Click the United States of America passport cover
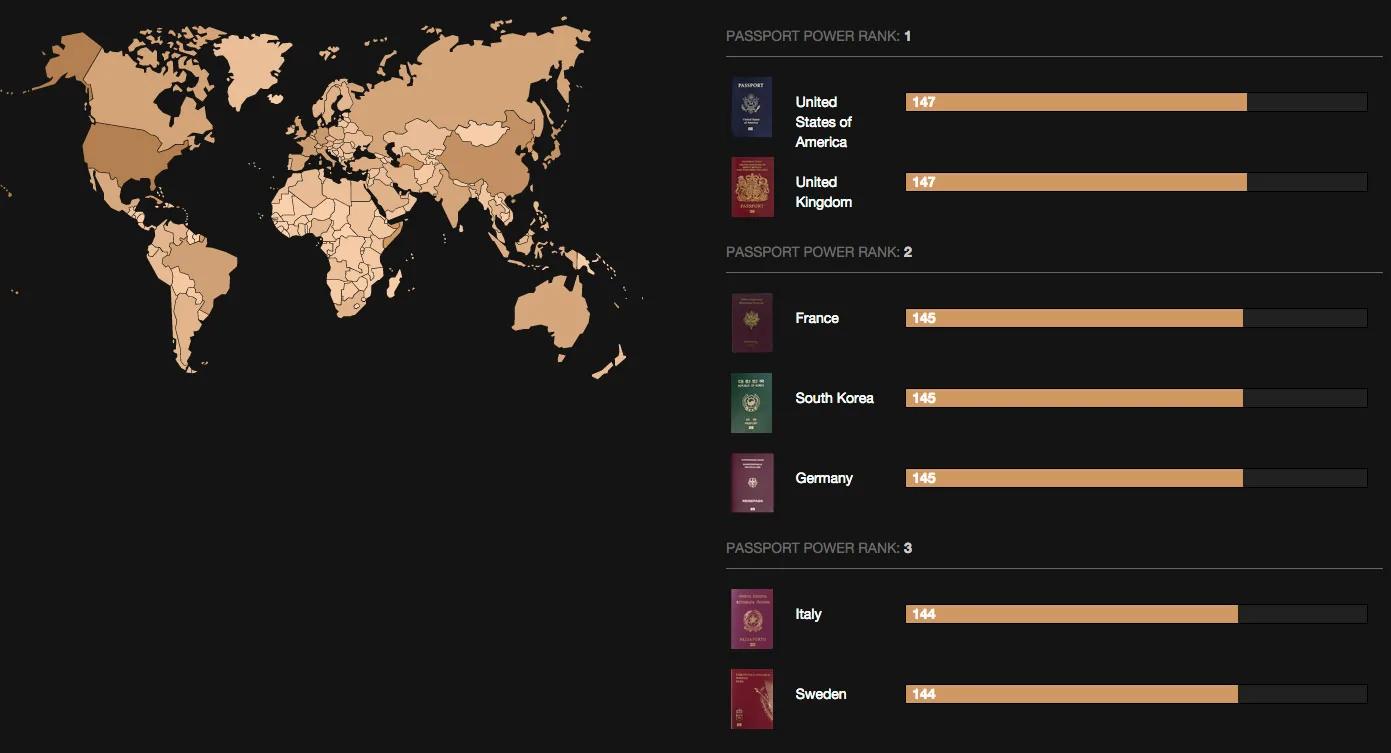Image resolution: width=1391 pixels, height=753 pixels. [x=751, y=107]
